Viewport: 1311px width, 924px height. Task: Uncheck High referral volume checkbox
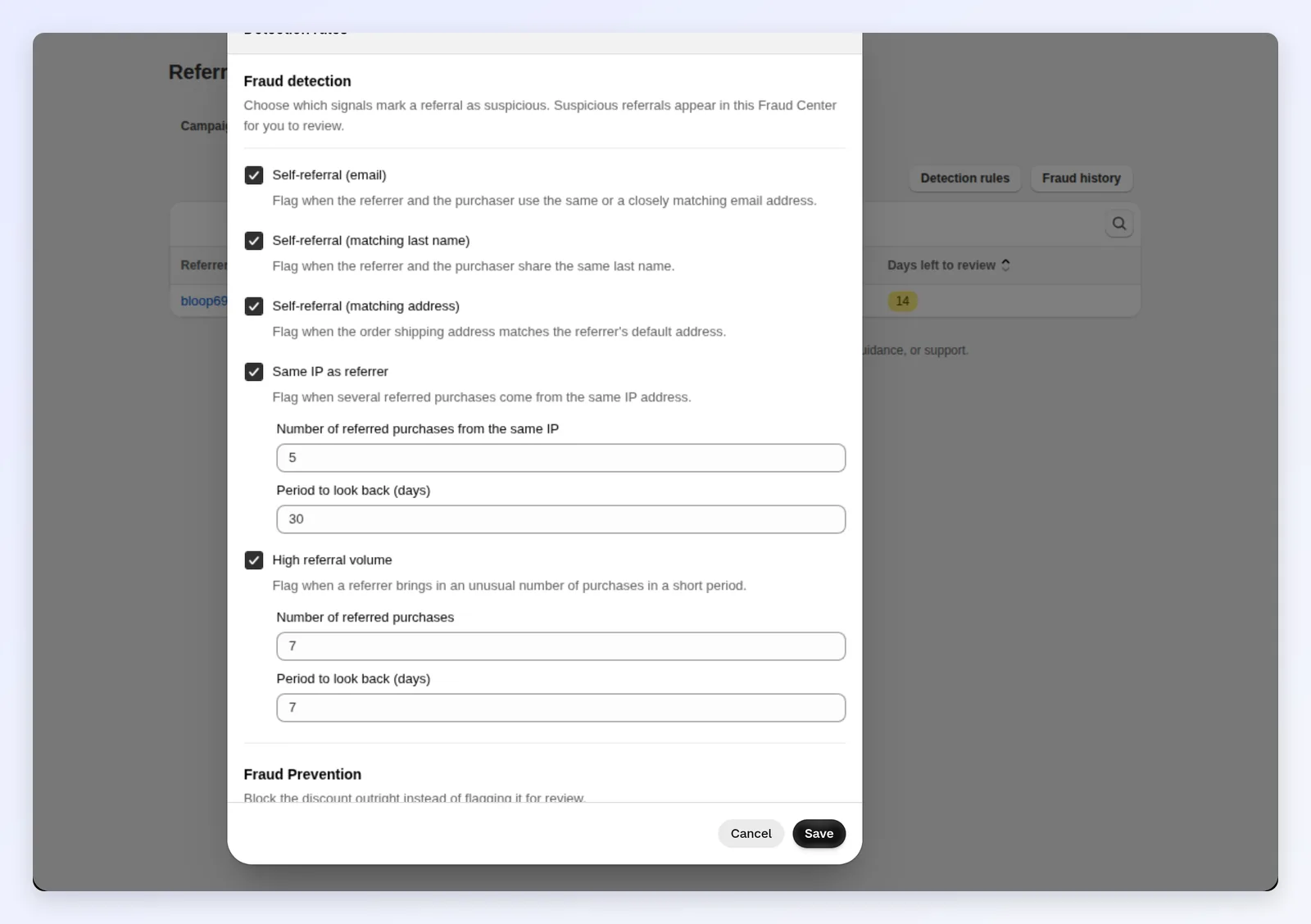coord(254,560)
